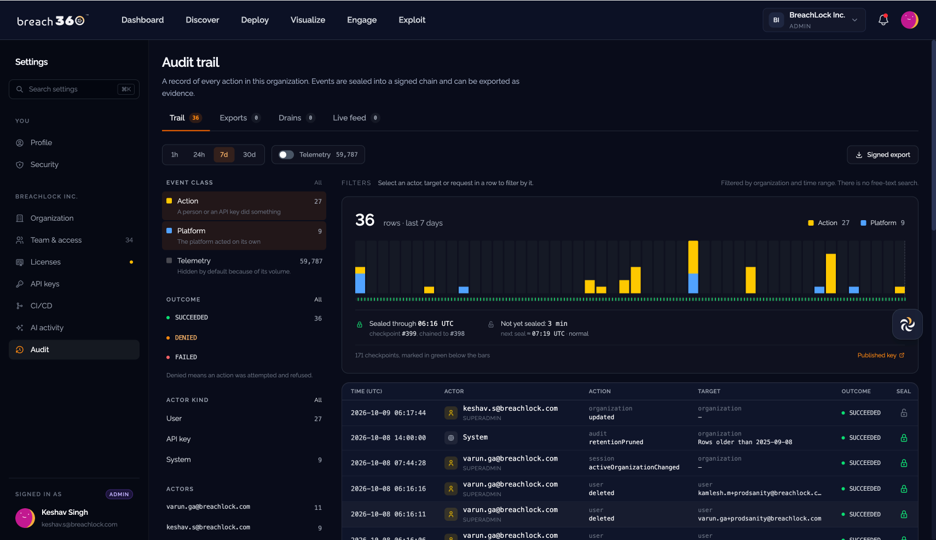
Task: Filter actor kind by API key
Action: pyautogui.click(x=244, y=439)
